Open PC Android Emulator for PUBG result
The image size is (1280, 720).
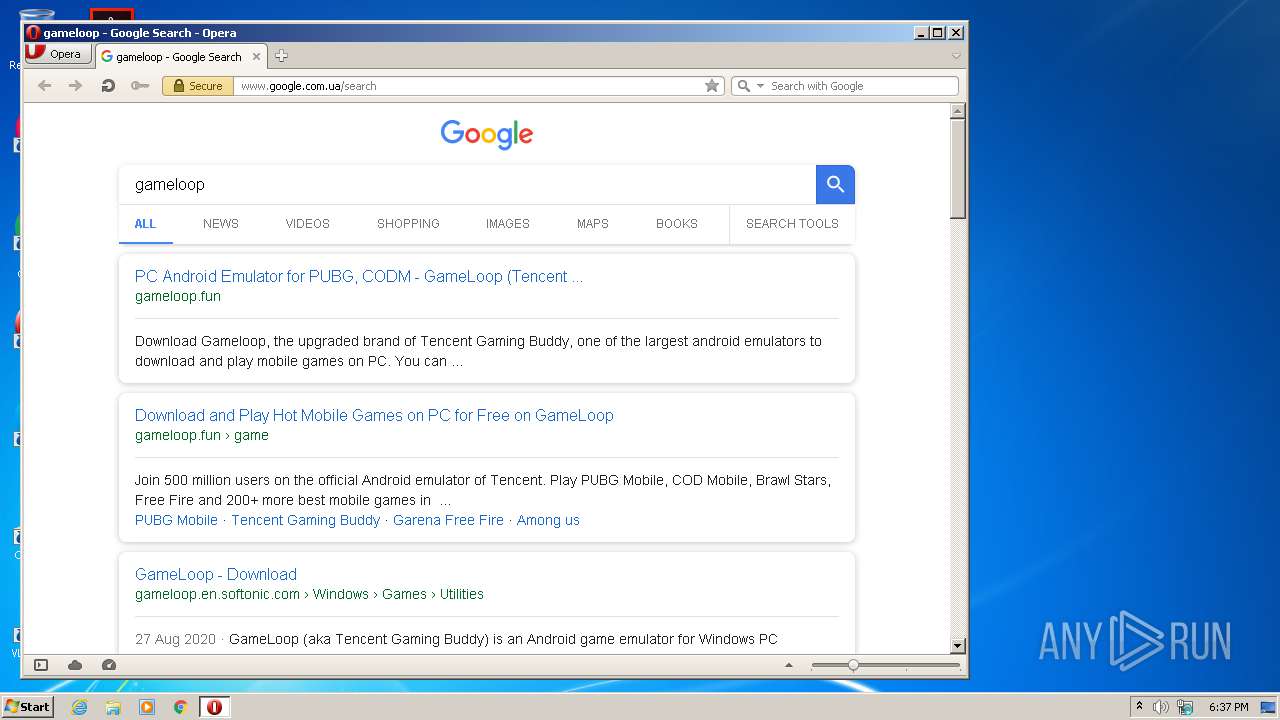[x=359, y=277]
